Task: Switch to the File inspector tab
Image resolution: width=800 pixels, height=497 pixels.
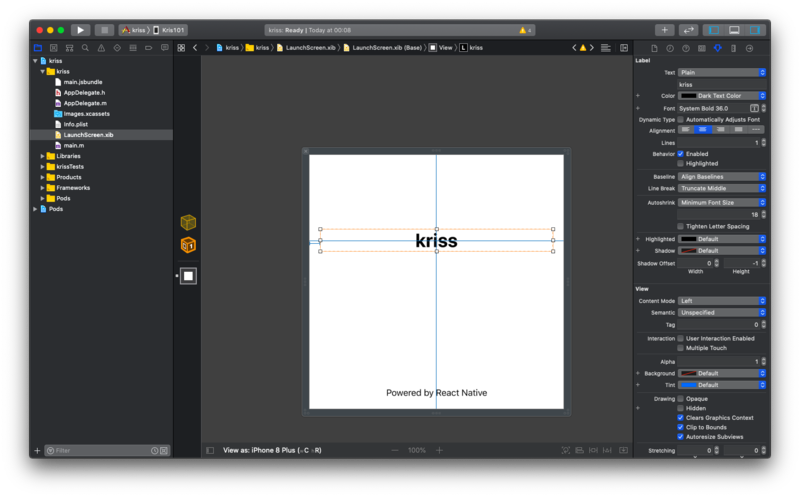Action: pyautogui.click(x=654, y=48)
